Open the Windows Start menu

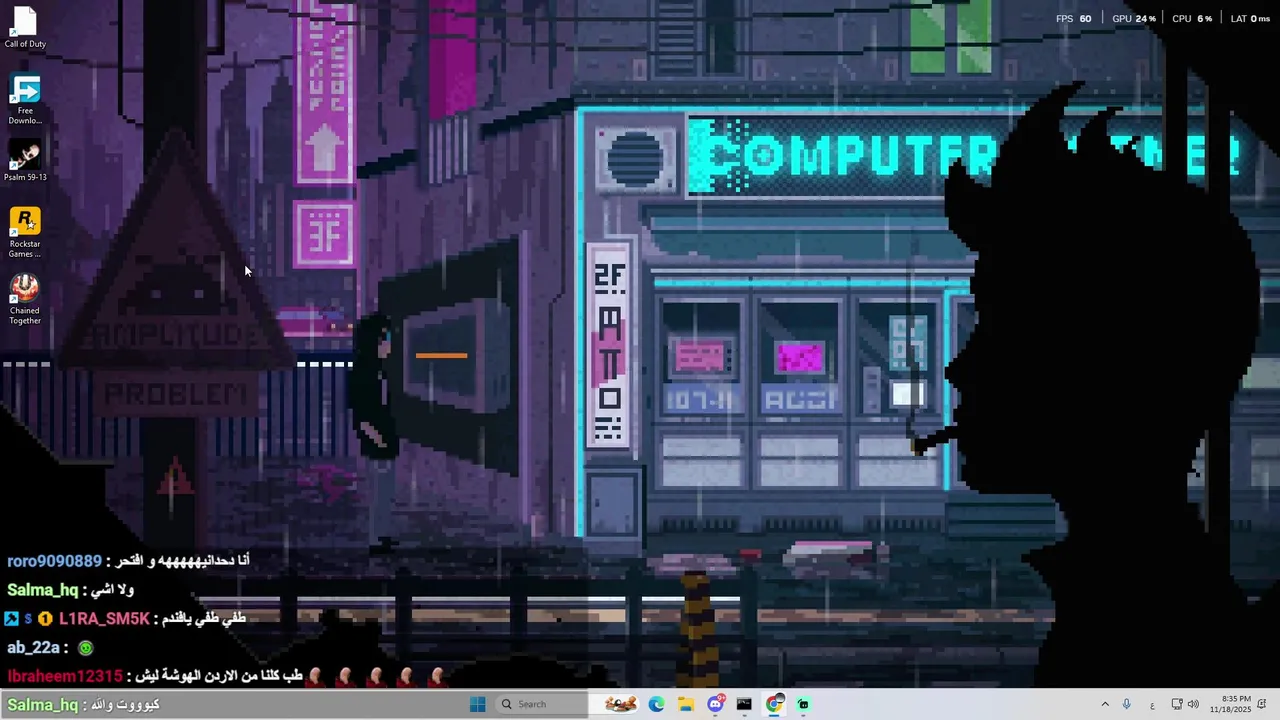tap(477, 704)
